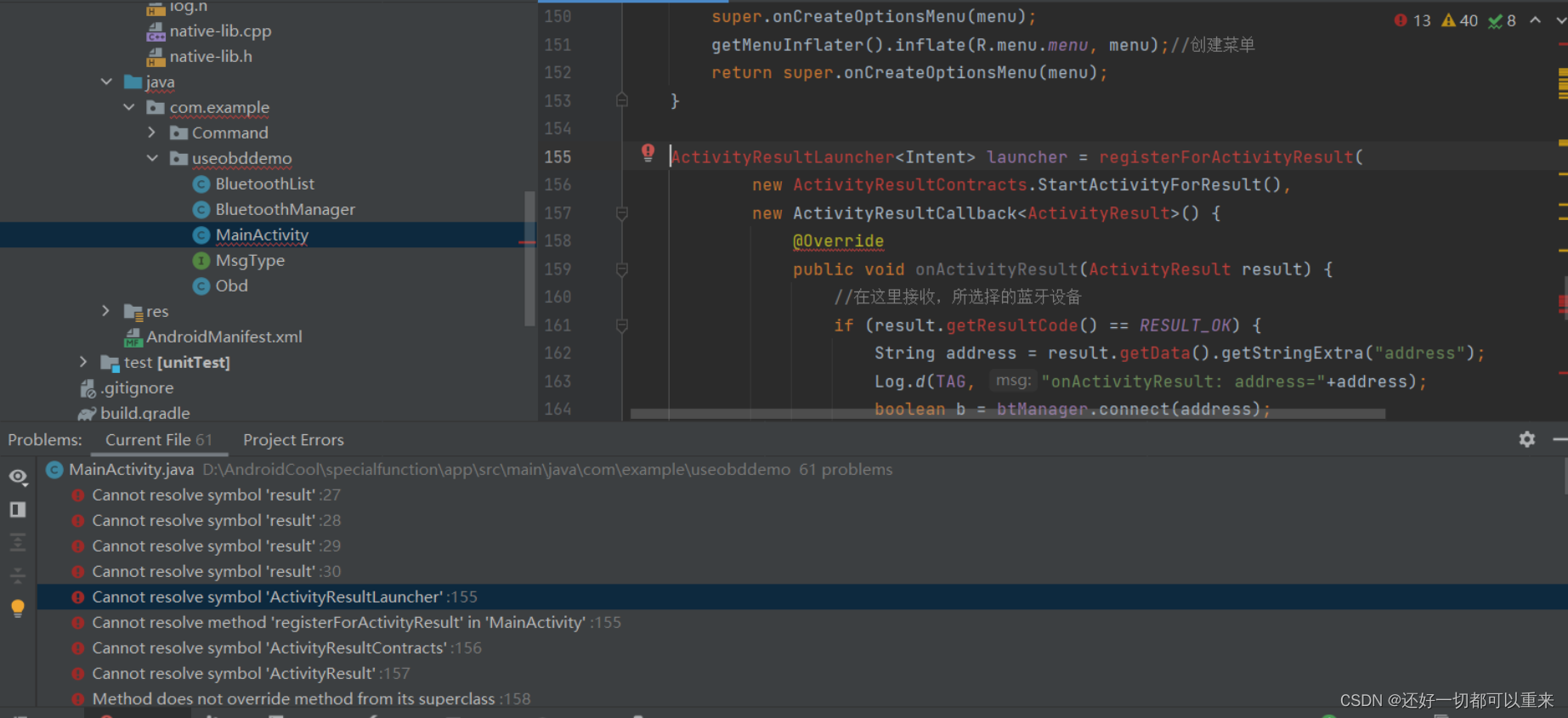The height and width of the screenshot is (718, 1568).
Task: Click BluetoothList class icon
Action: coord(201,184)
